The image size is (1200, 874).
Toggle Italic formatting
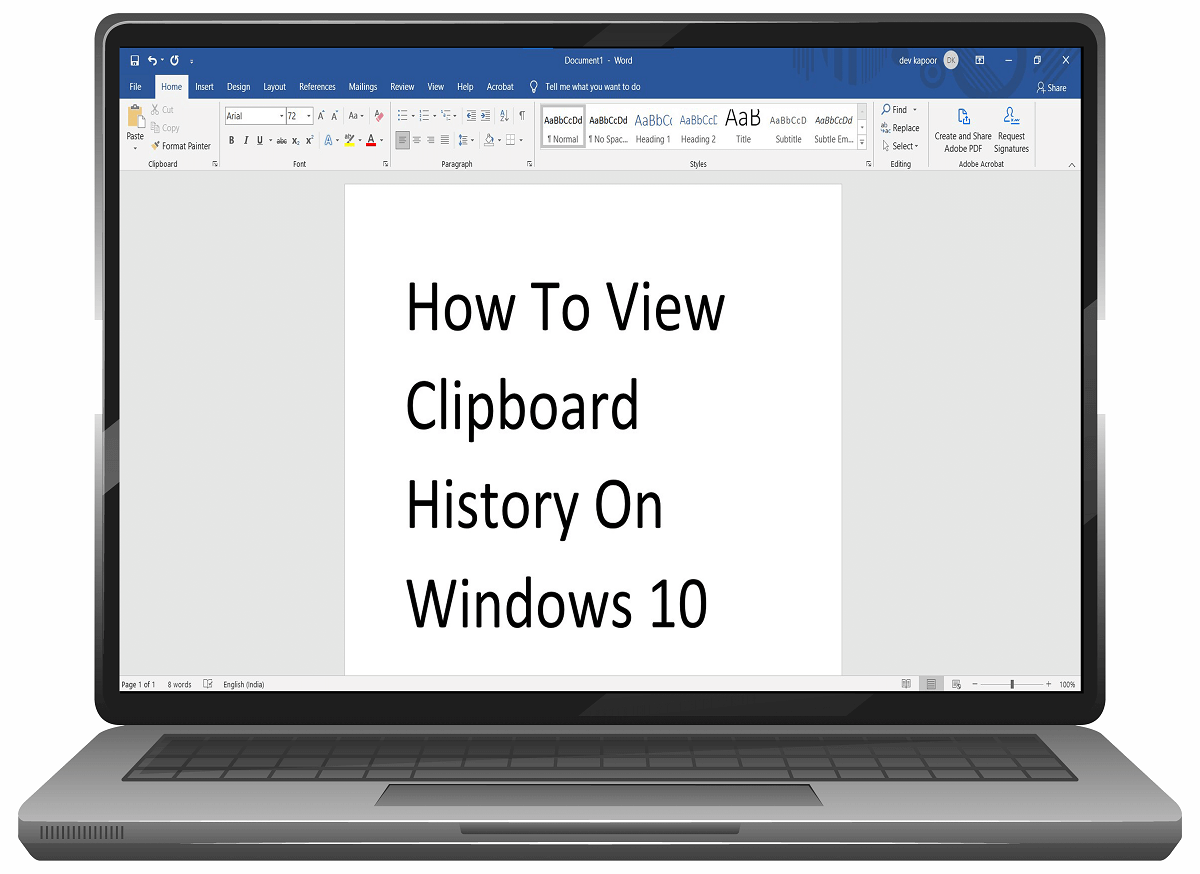[245, 140]
